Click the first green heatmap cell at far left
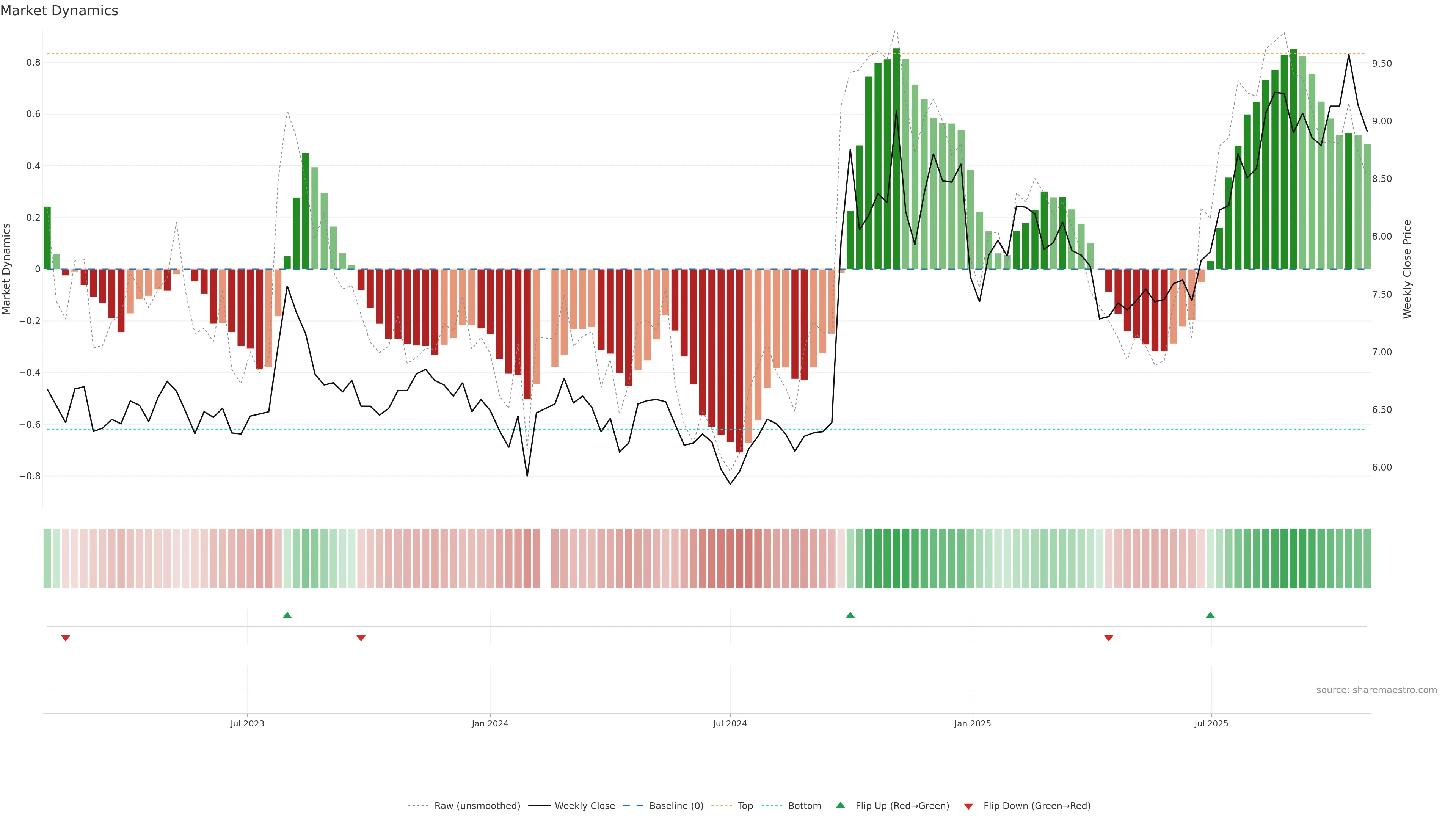Image resolution: width=1456 pixels, height=819 pixels. click(x=47, y=559)
